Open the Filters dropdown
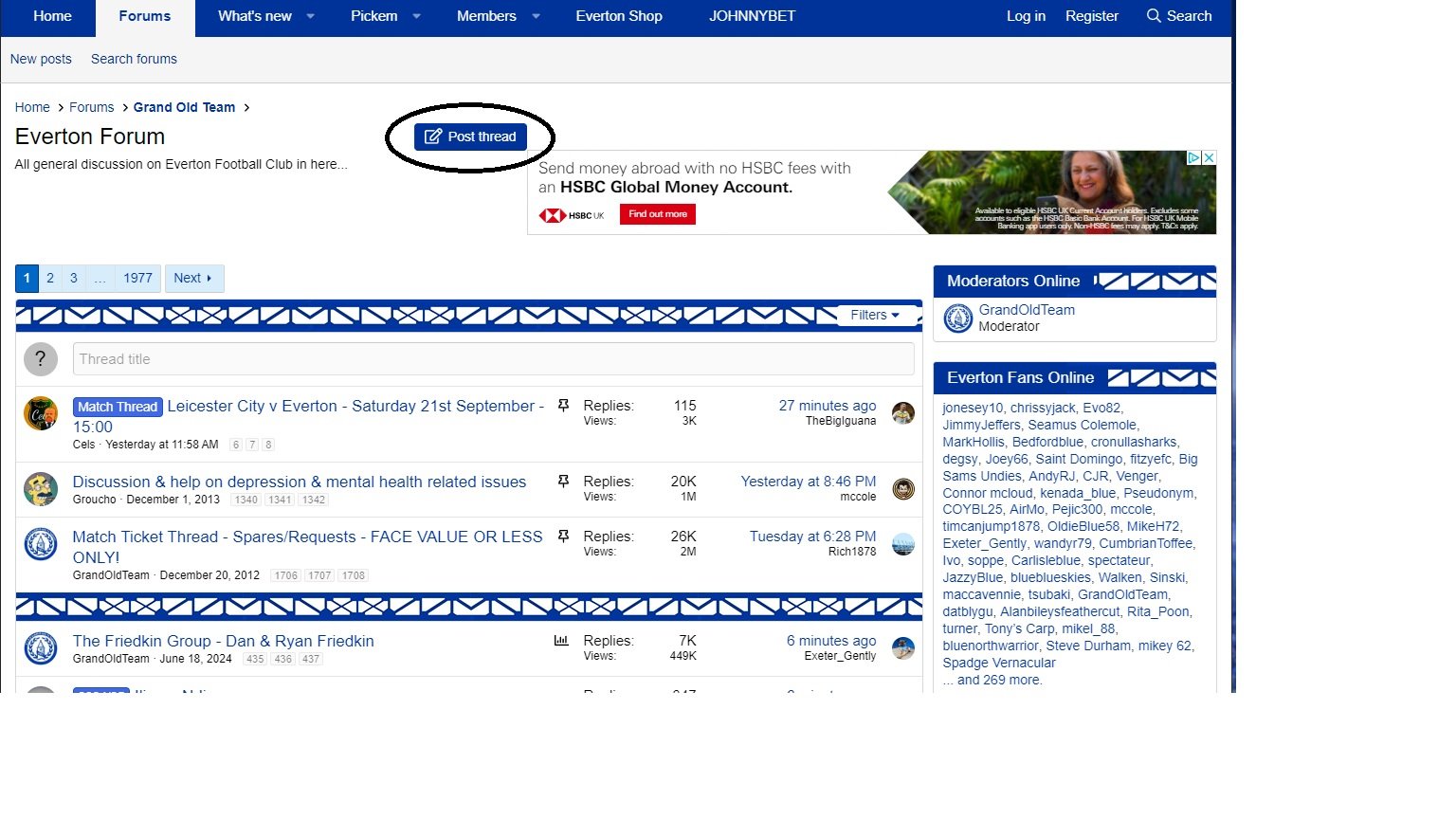Viewport: 1456px width, 819px height. [875, 315]
